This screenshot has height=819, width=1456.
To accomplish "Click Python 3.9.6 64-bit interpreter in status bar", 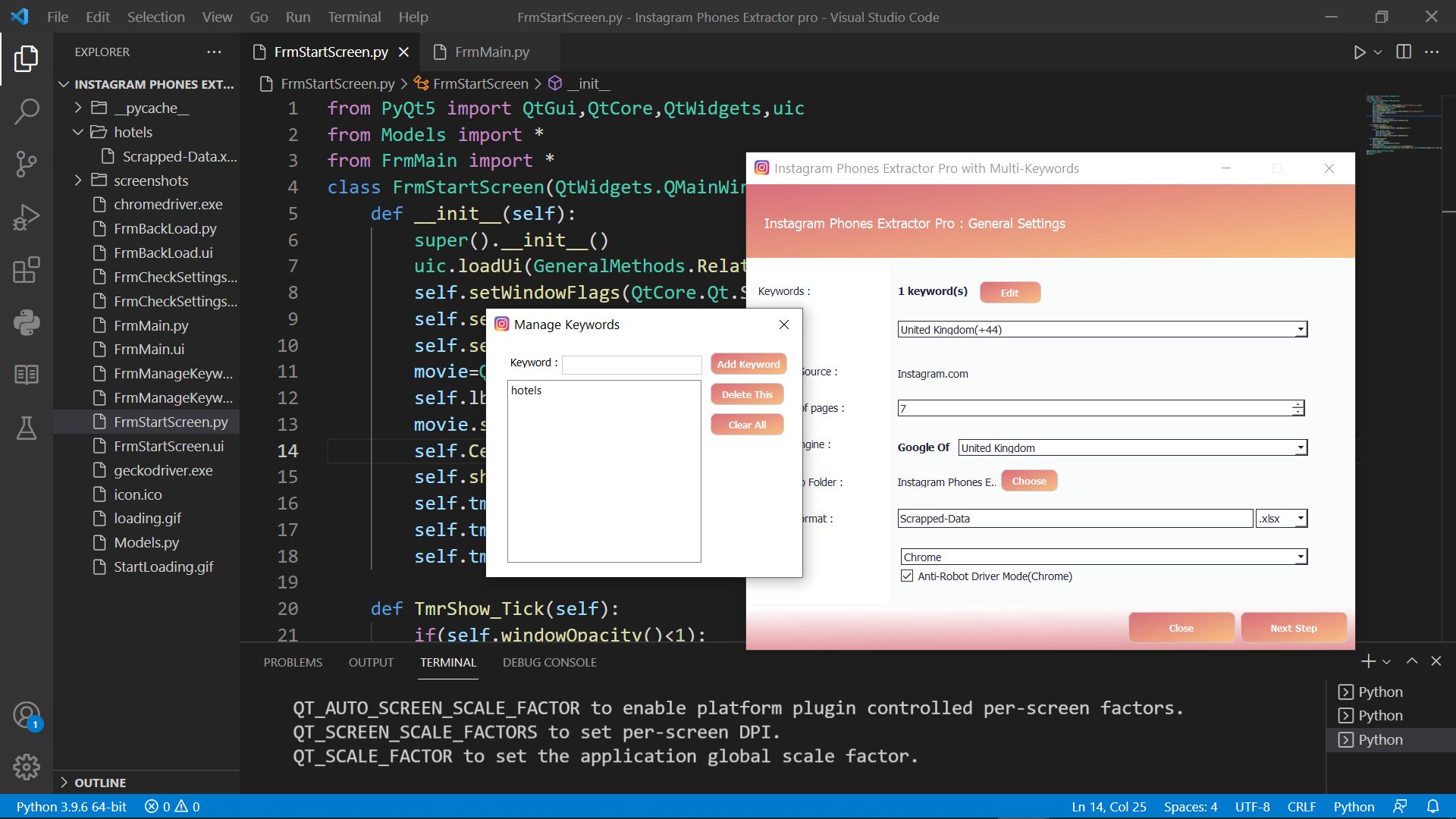I will click(71, 807).
